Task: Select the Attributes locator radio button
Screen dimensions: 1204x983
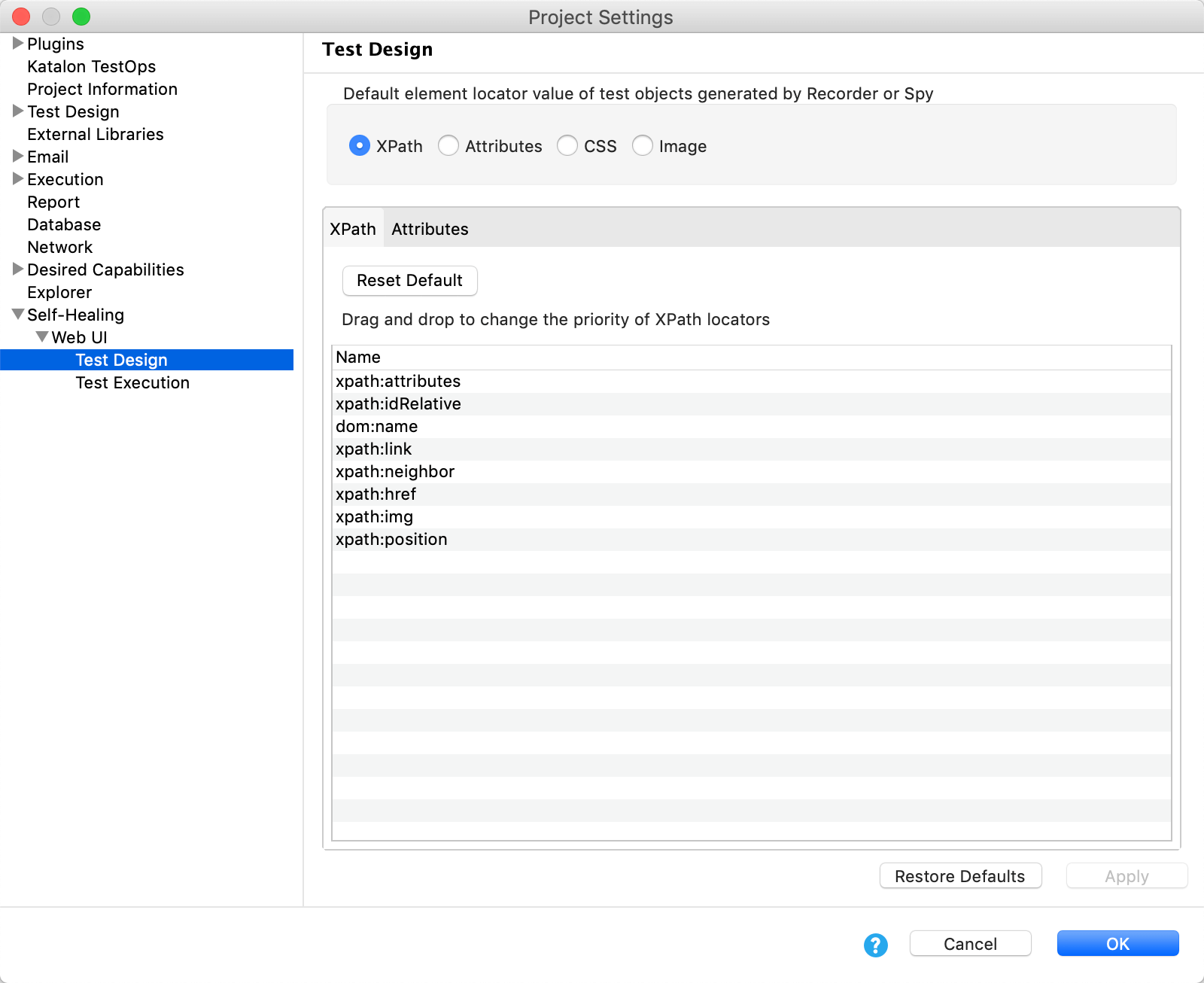Action: (448, 145)
